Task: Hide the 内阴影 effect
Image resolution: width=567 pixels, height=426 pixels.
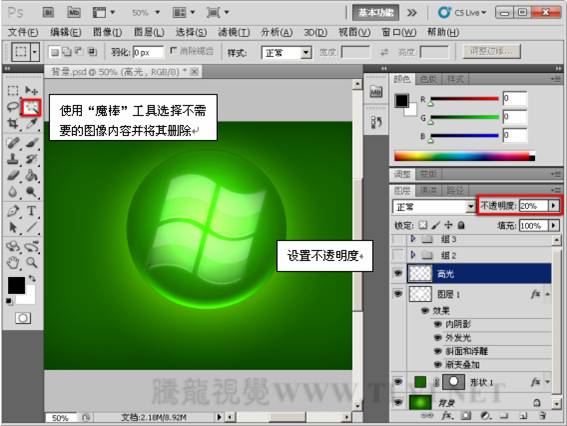Action: [x=438, y=324]
